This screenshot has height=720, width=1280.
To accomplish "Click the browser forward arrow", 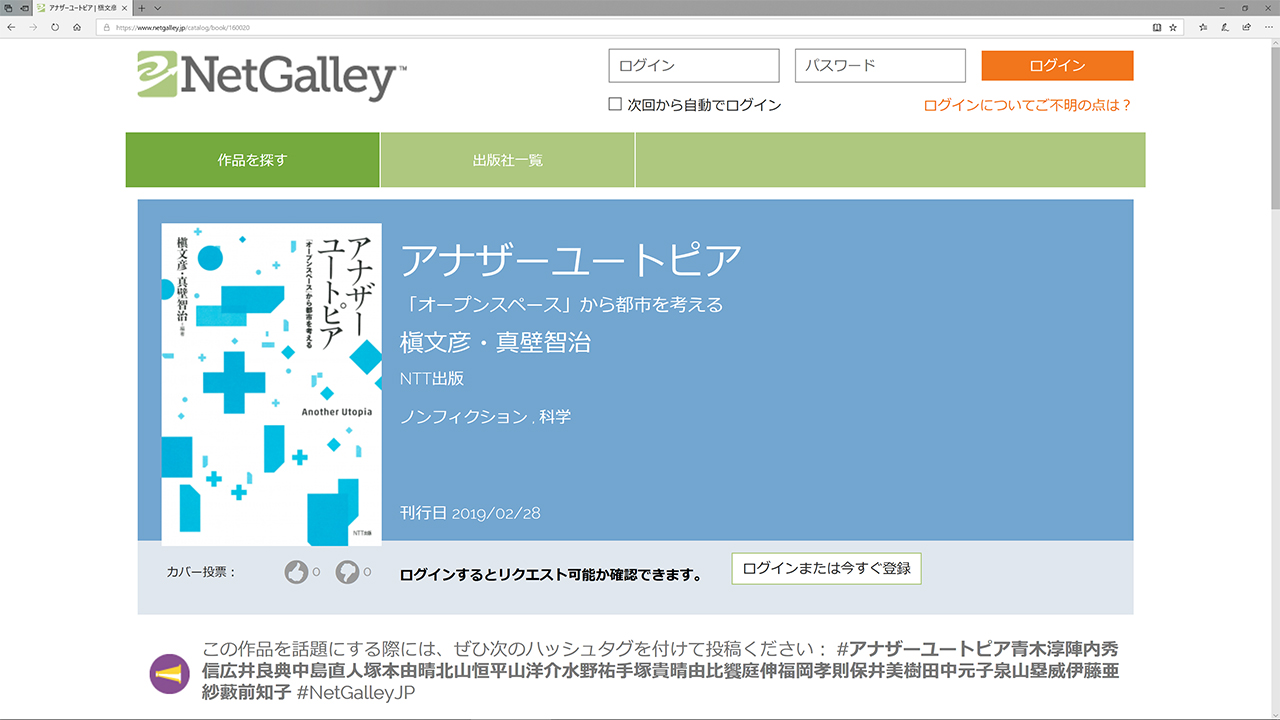I will (32, 27).
